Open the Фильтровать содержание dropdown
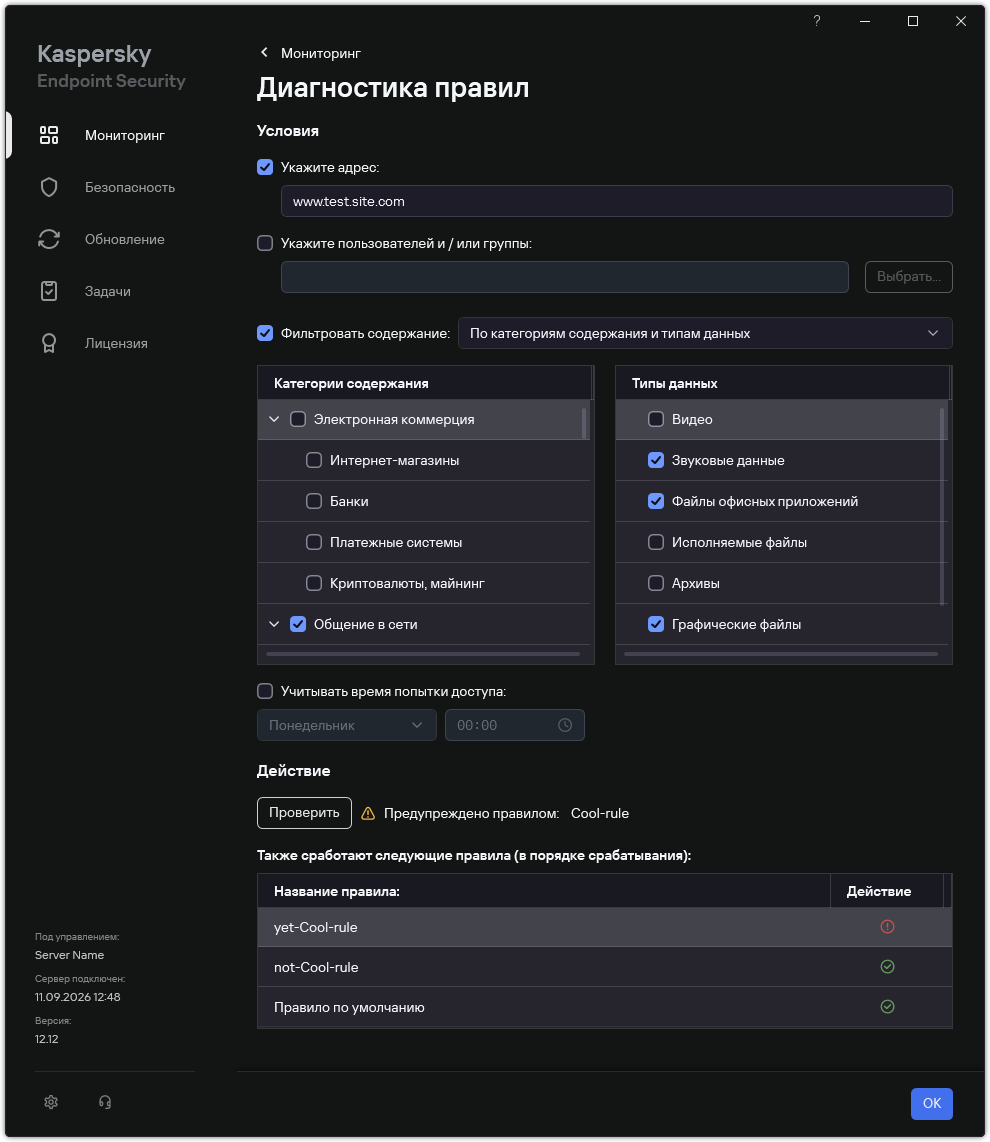This screenshot has height=1142, width=990. [x=704, y=334]
